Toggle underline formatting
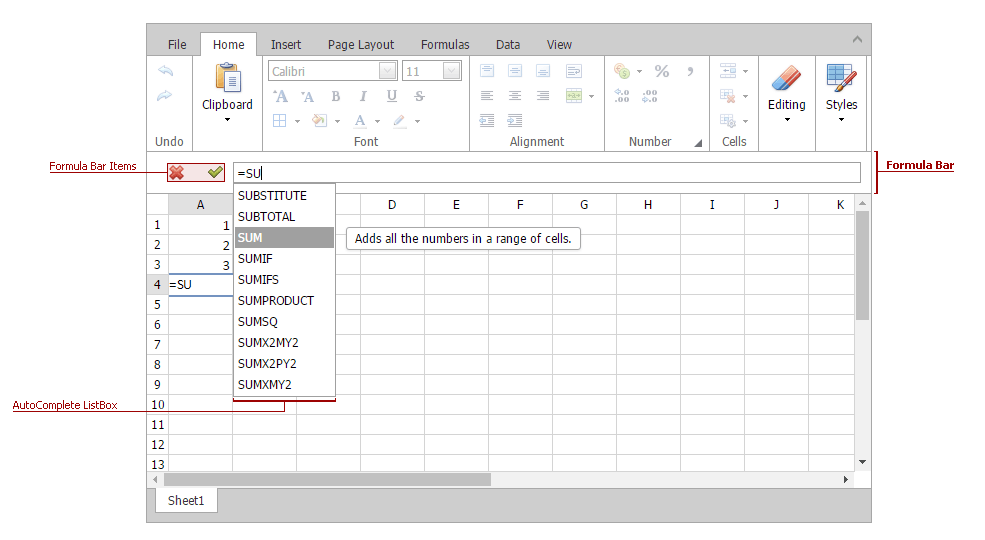This screenshot has width=985, height=540. click(392, 96)
